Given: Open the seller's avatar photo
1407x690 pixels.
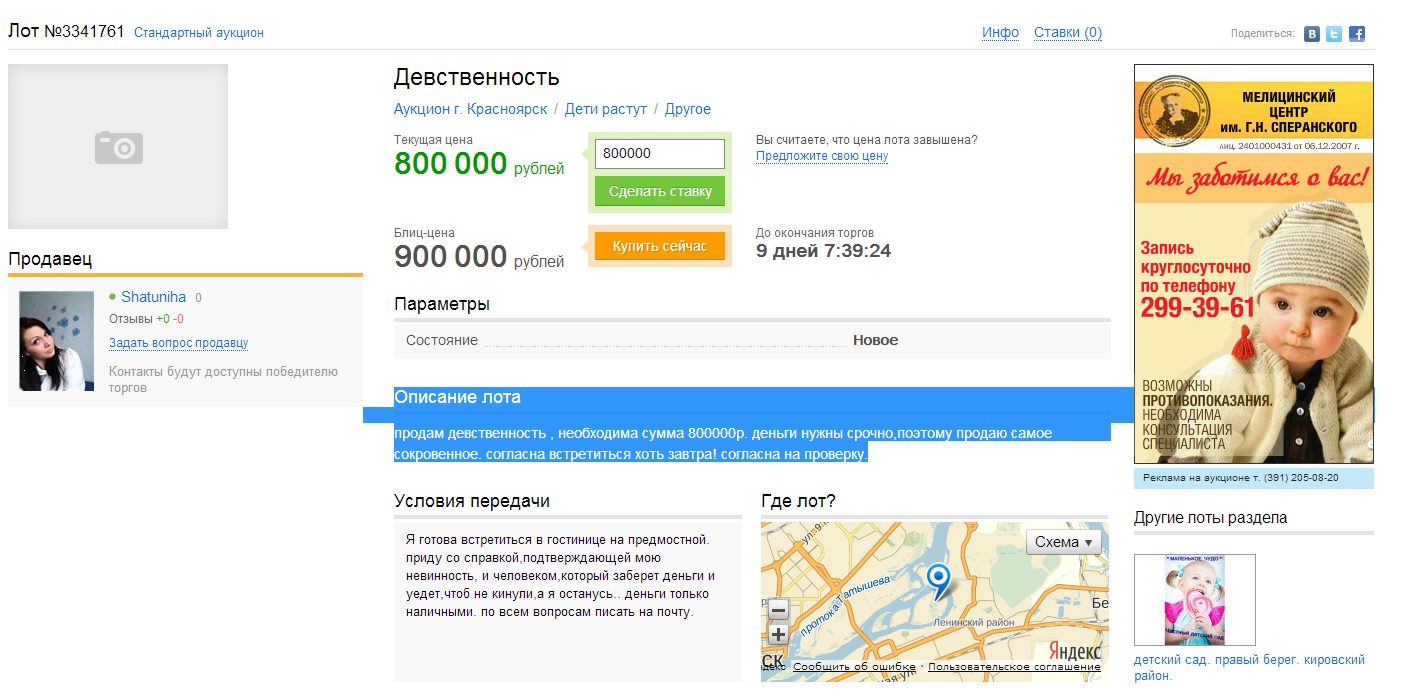Looking at the screenshot, I should (x=57, y=341).
